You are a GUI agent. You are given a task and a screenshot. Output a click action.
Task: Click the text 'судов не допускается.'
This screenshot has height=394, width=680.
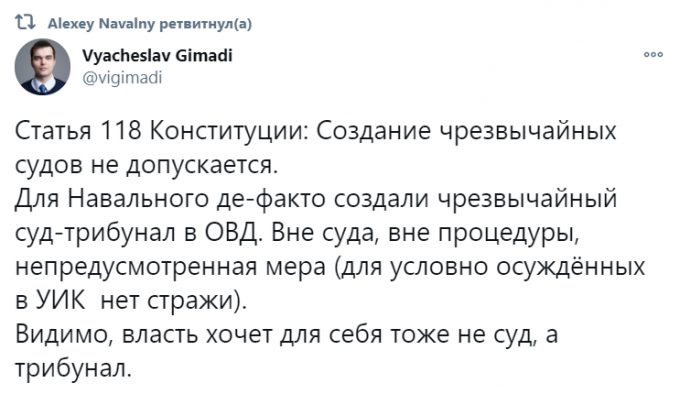point(146,165)
